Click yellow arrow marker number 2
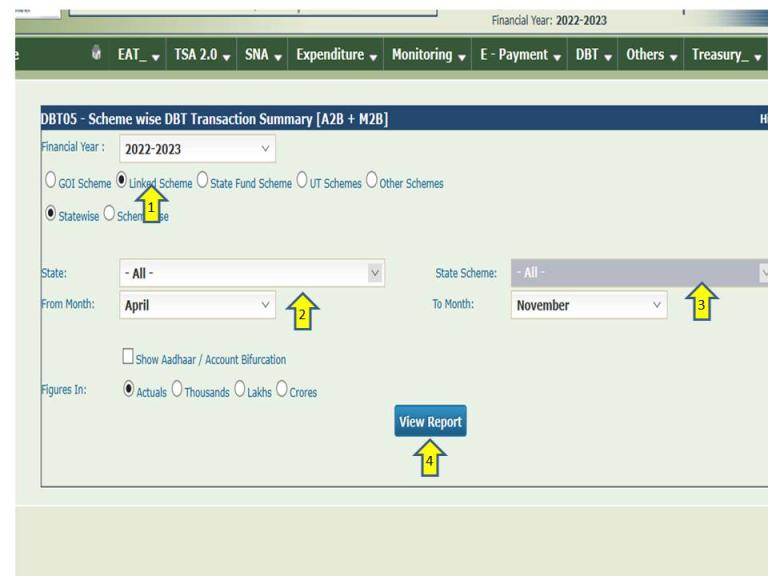 coord(303,311)
